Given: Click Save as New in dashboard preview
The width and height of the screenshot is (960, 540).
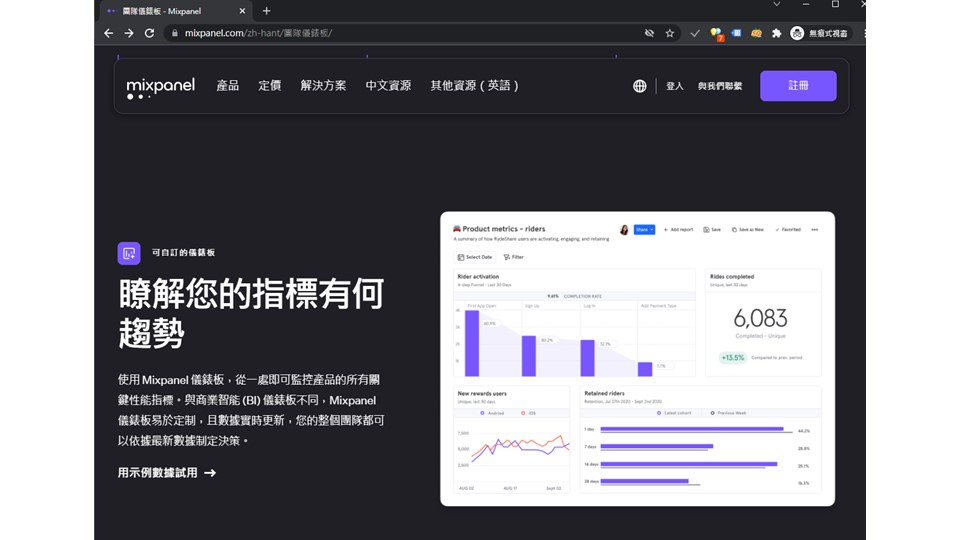Looking at the screenshot, I should coord(748,230).
